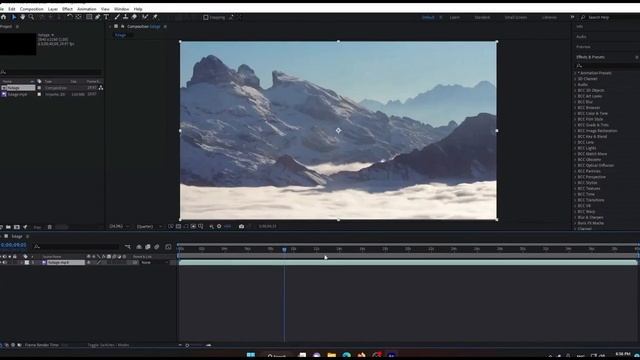Open the magnification ratio dropdown in viewer
The height and width of the screenshot is (360, 640).
pos(119,227)
